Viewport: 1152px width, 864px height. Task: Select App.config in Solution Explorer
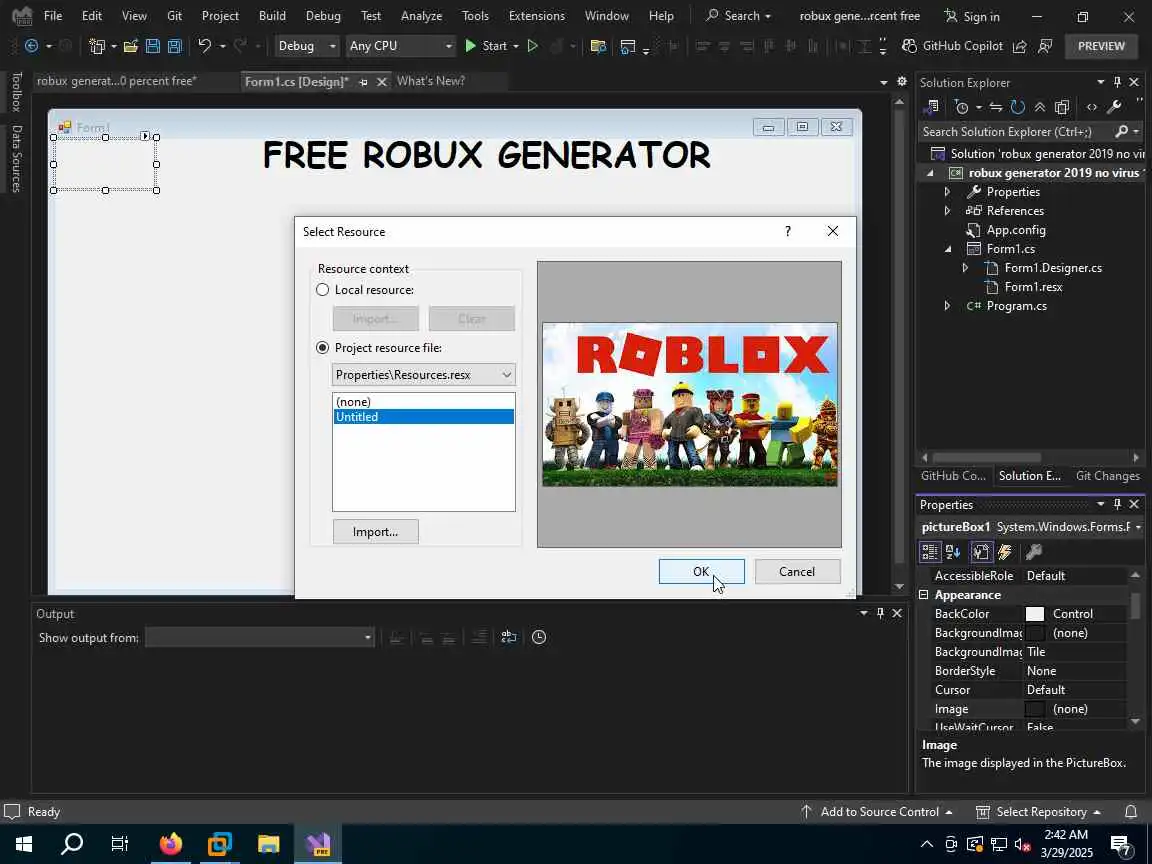click(x=1015, y=230)
